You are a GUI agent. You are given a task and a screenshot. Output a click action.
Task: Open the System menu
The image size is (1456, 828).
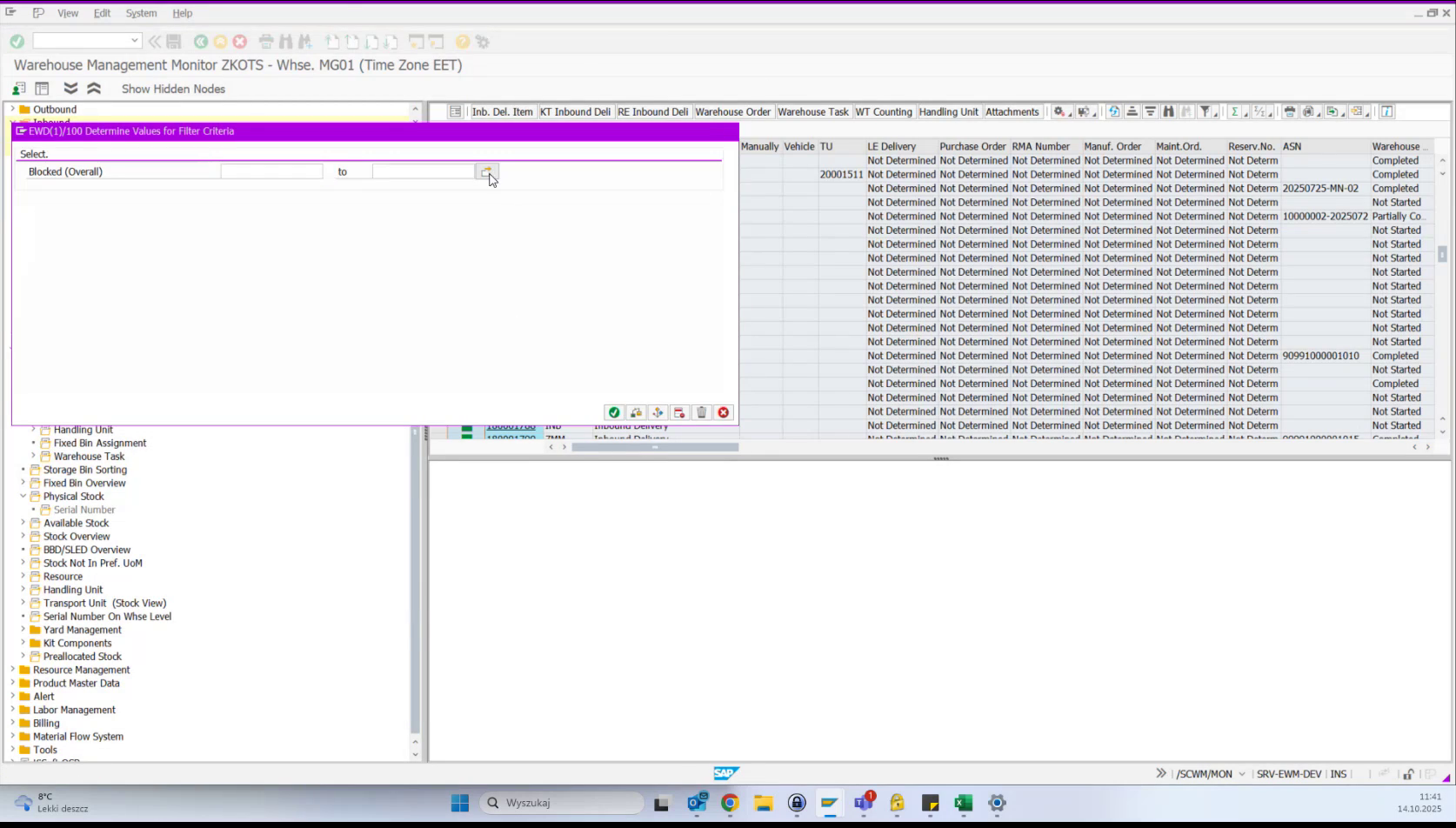click(x=141, y=13)
